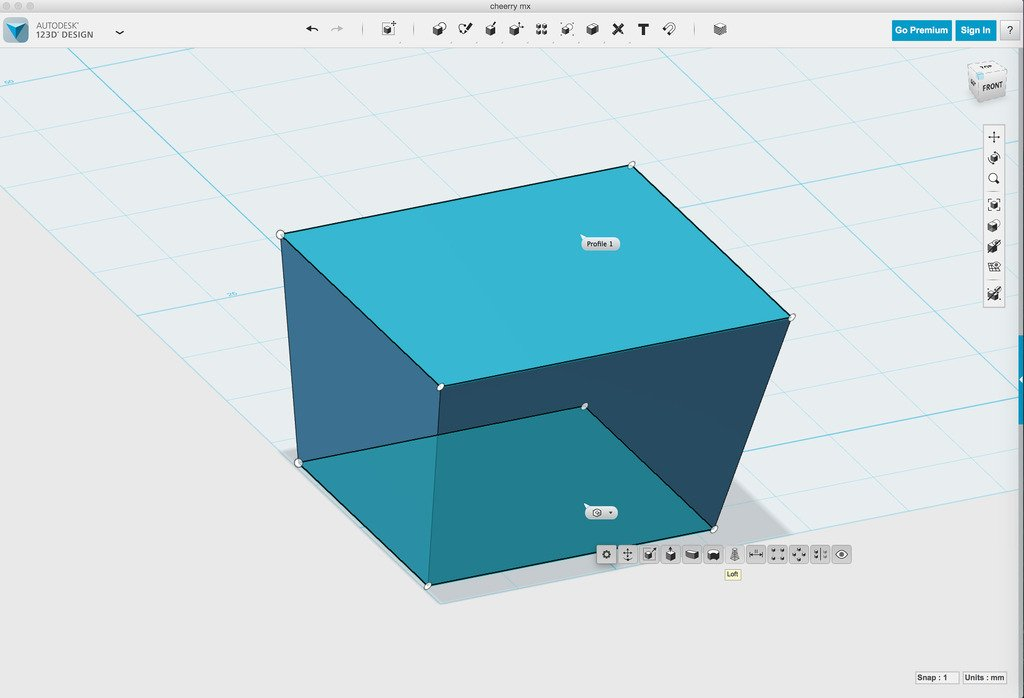Click the Loft tower icon

735,554
